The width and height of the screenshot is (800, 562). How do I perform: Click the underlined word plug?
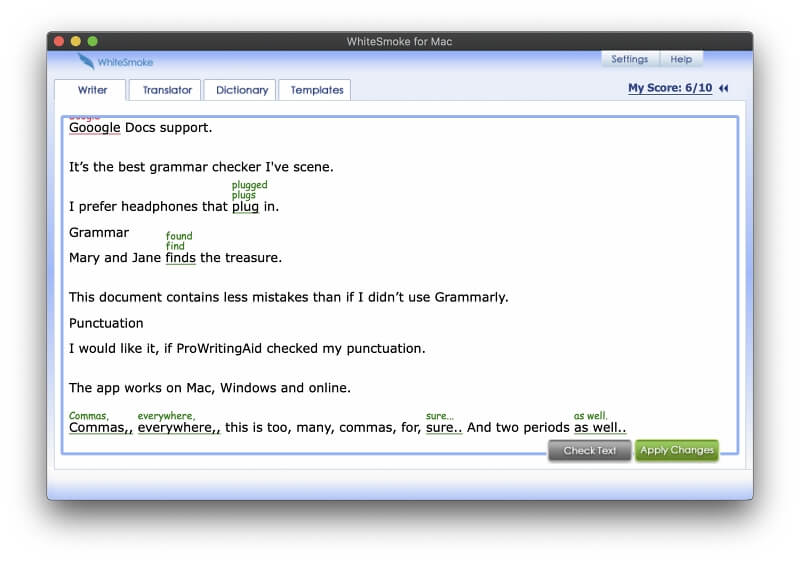coord(245,207)
